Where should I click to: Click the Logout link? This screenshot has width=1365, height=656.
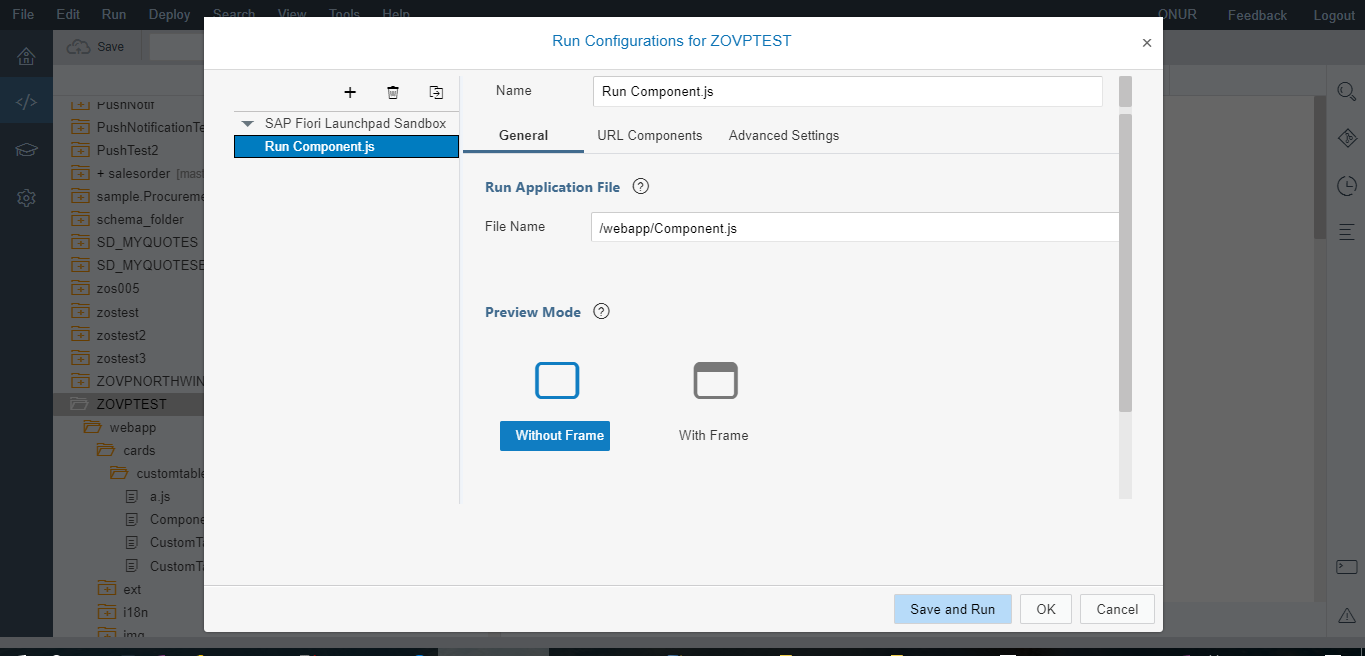tap(1334, 15)
